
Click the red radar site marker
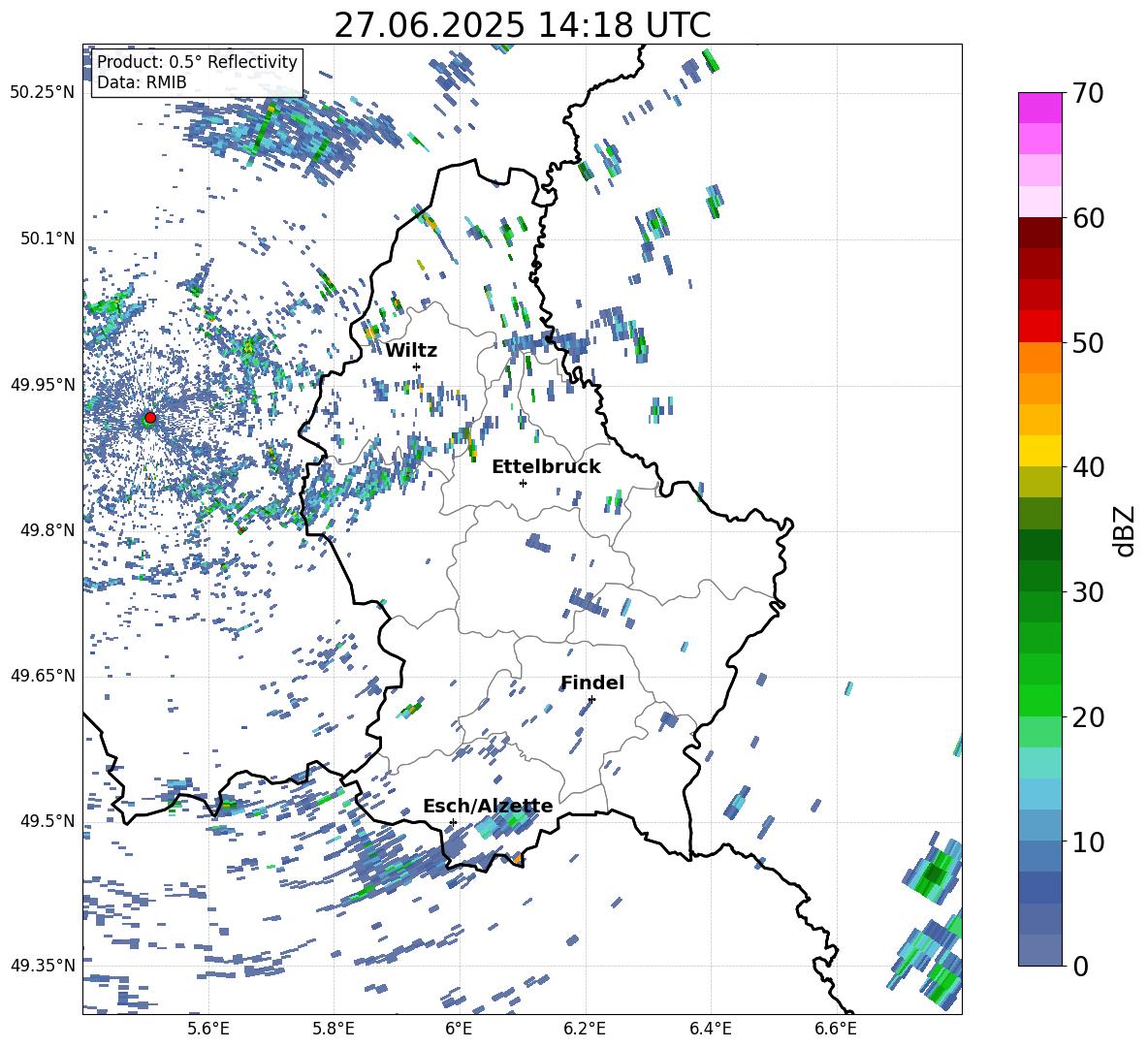[x=150, y=417]
